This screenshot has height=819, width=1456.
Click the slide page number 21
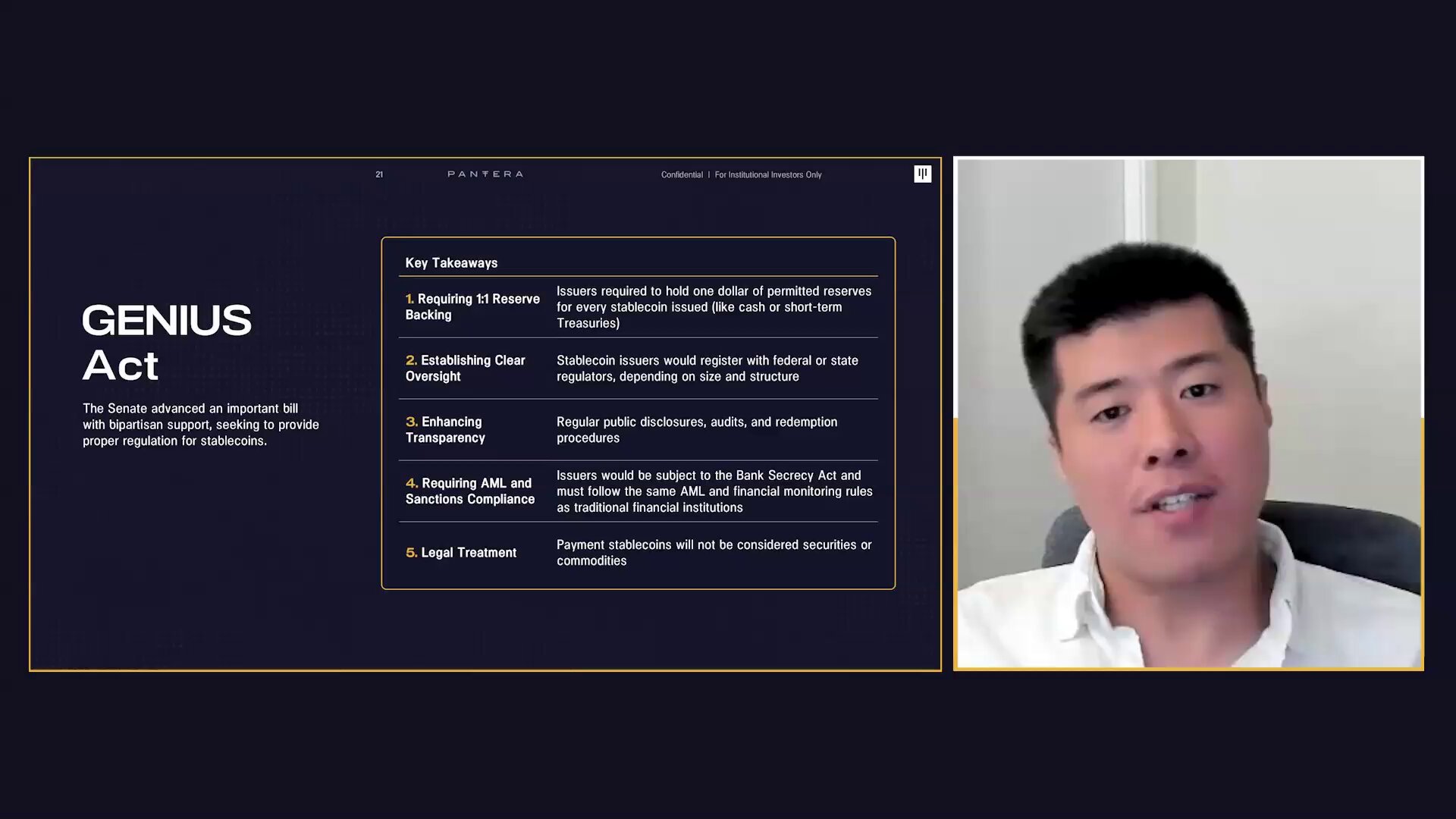(380, 174)
